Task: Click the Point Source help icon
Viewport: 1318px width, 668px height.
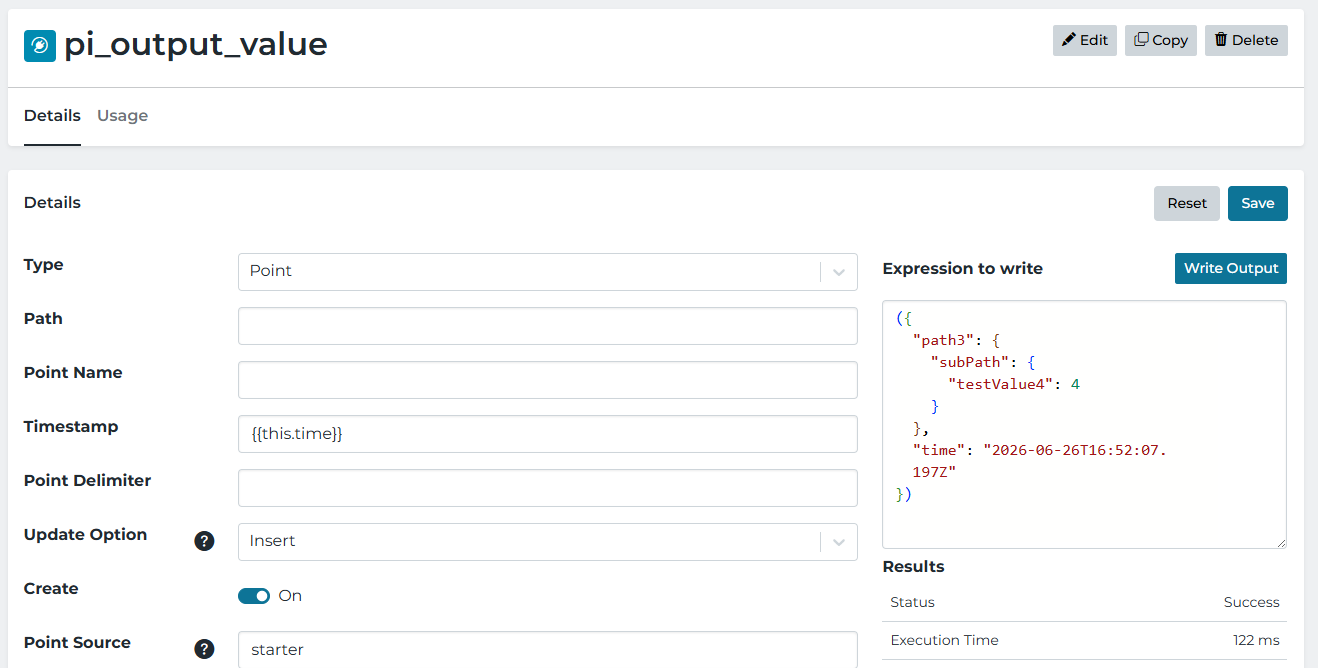Action: point(205,649)
